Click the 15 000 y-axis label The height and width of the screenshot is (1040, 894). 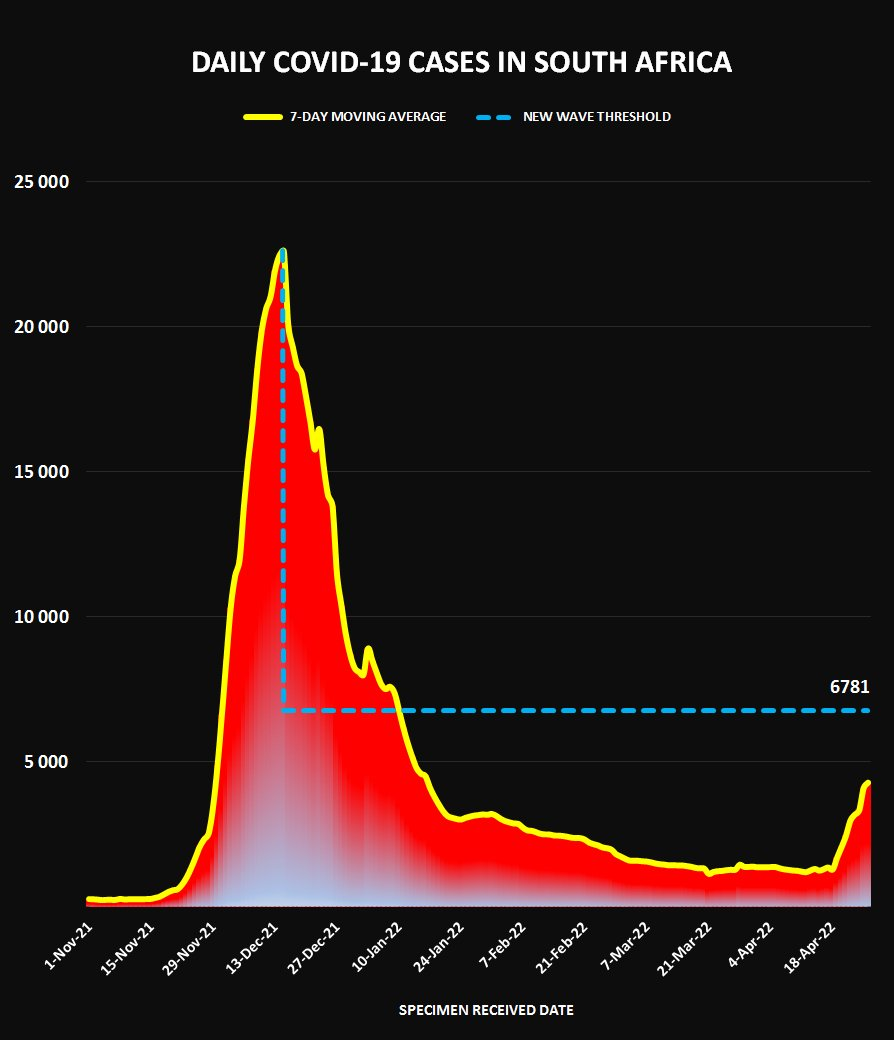[42, 472]
